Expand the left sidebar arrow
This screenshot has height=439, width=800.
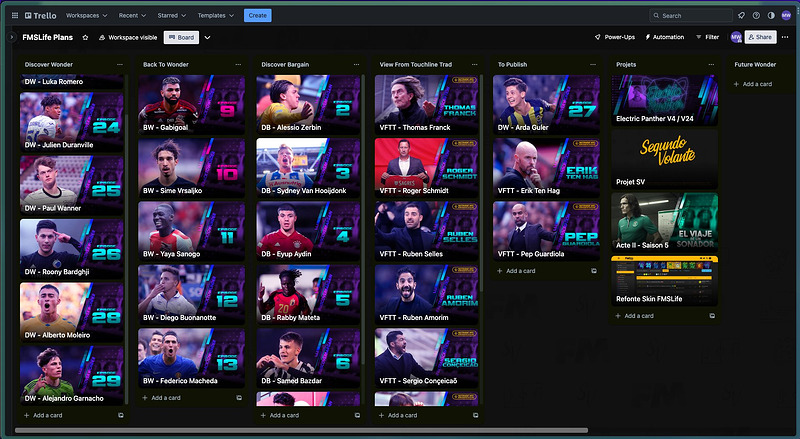[x=12, y=37]
